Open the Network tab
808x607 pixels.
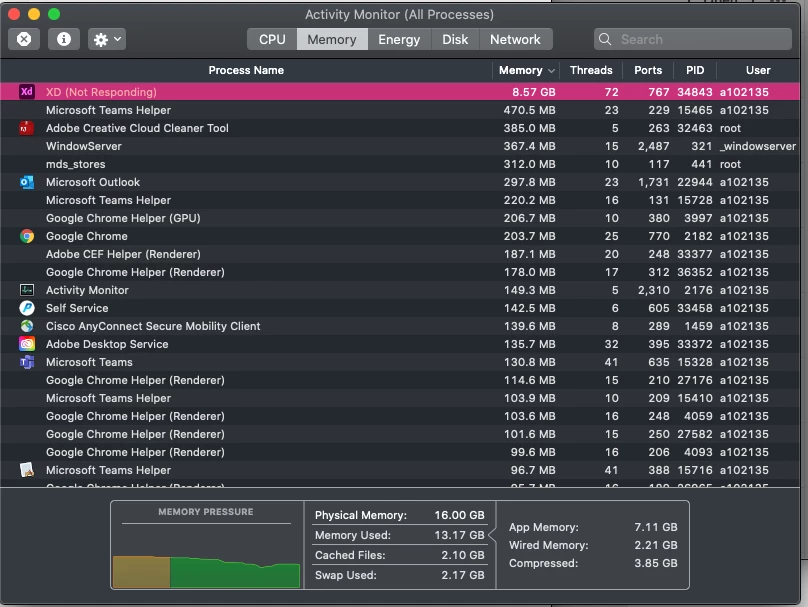pos(515,39)
